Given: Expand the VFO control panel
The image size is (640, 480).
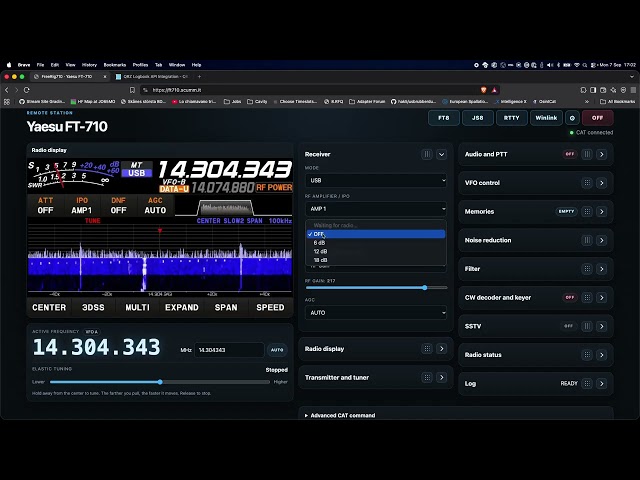Looking at the screenshot, I should (601, 183).
